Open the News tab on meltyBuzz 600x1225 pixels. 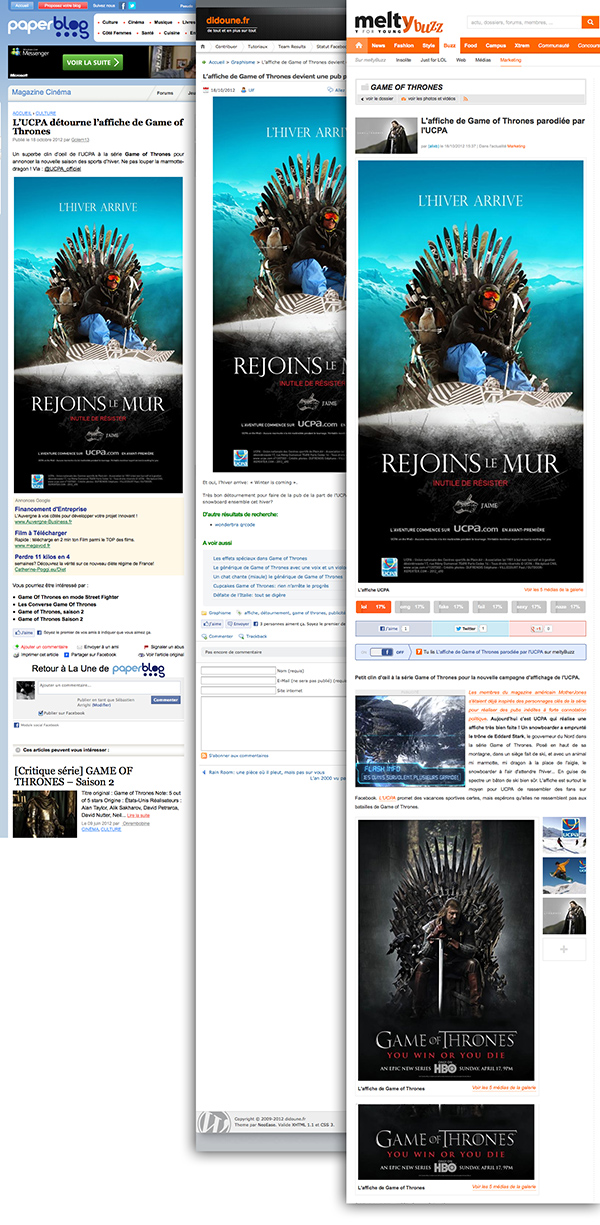378,46
